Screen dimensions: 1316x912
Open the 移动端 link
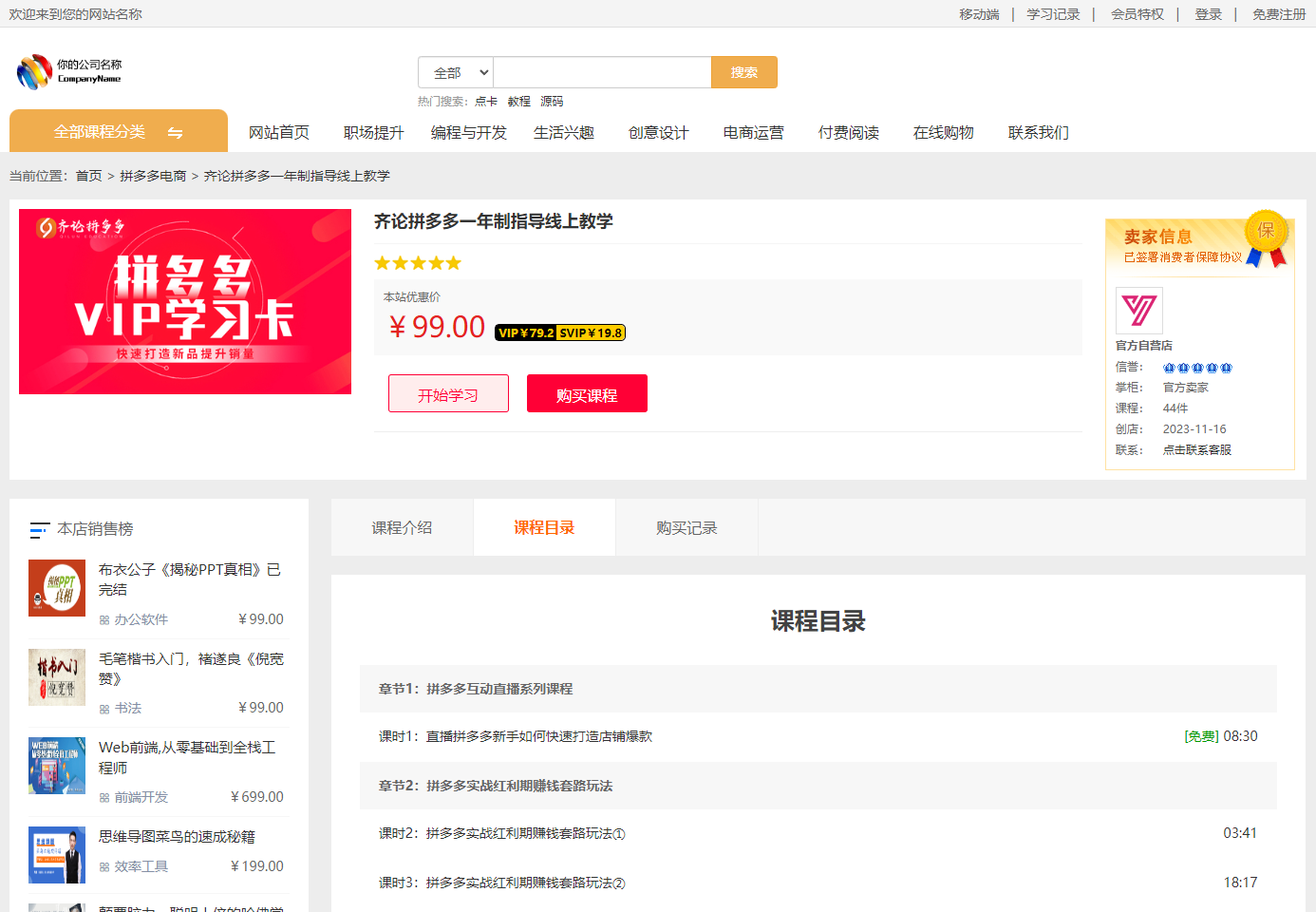click(x=979, y=14)
